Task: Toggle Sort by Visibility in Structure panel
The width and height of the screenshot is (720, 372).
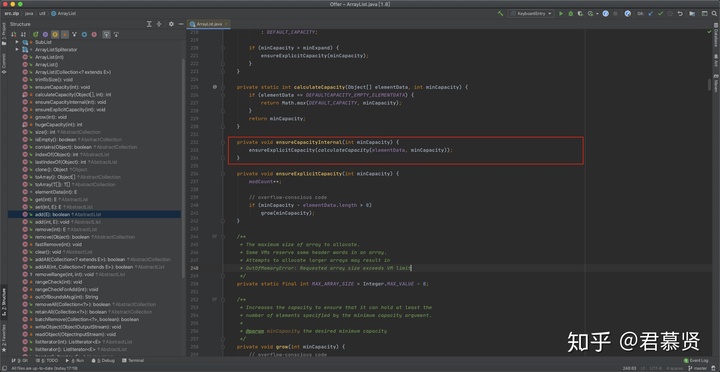Action: (13, 34)
